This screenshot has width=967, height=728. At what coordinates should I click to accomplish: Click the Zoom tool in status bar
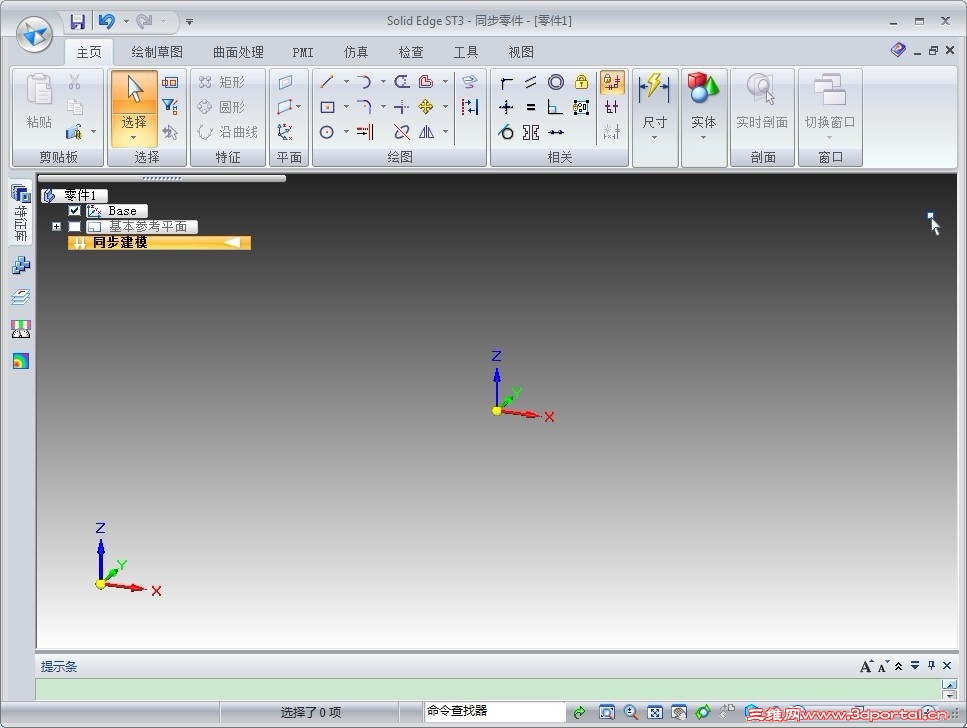coord(630,713)
